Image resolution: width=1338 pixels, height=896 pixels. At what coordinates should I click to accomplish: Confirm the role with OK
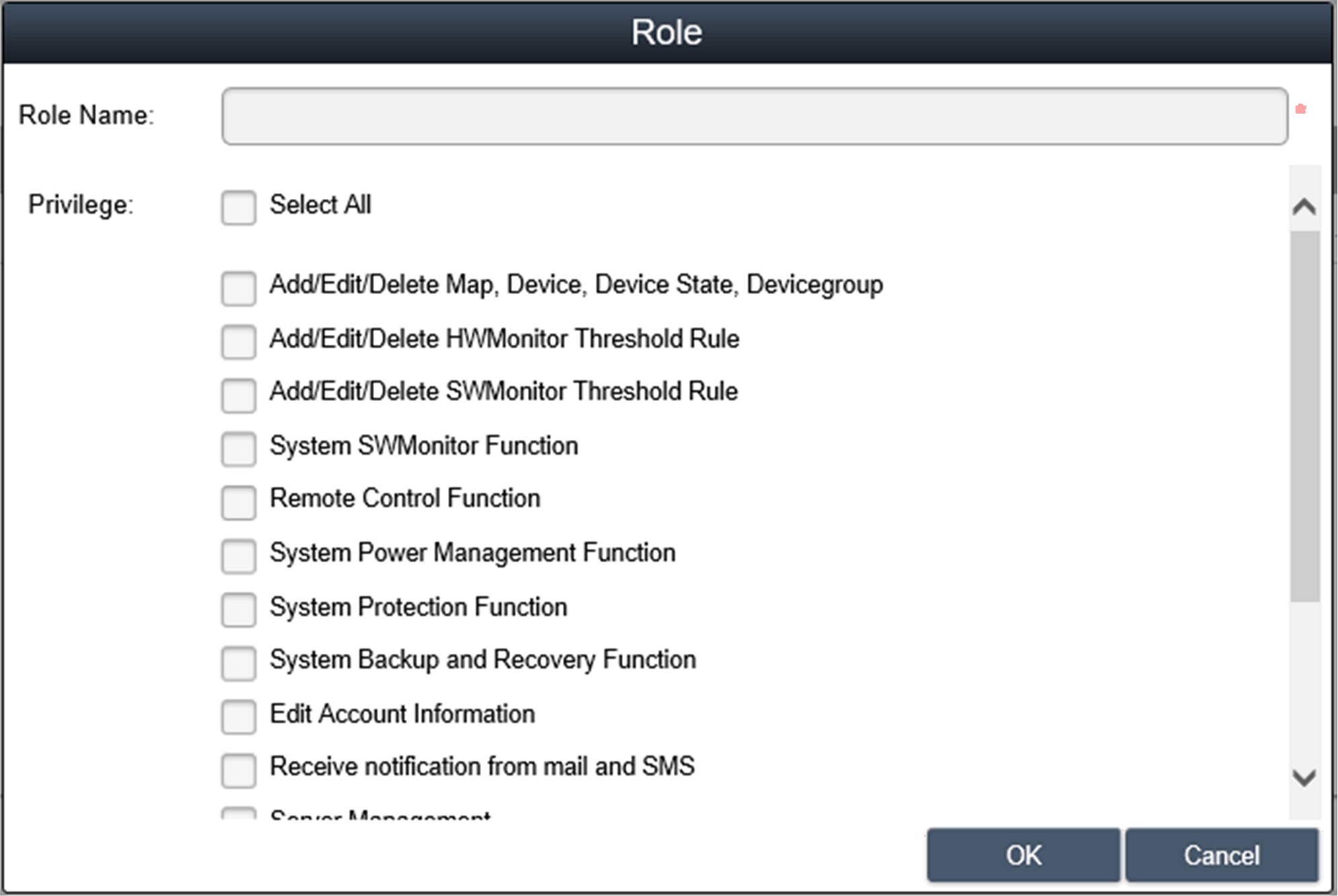point(1023,855)
